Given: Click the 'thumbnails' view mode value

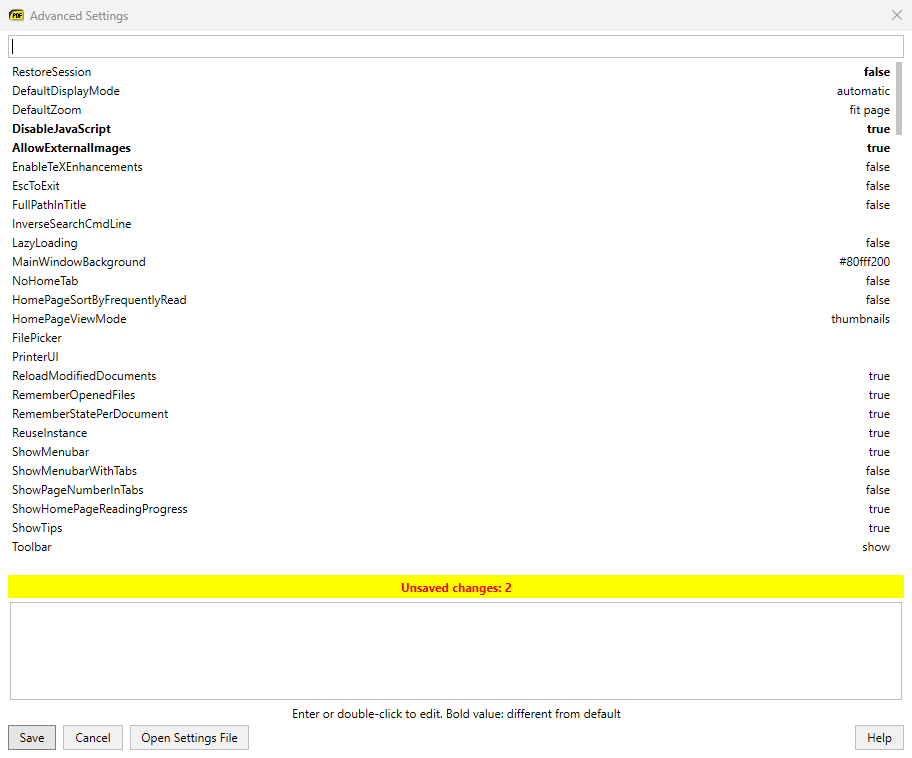Looking at the screenshot, I should point(860,319).
